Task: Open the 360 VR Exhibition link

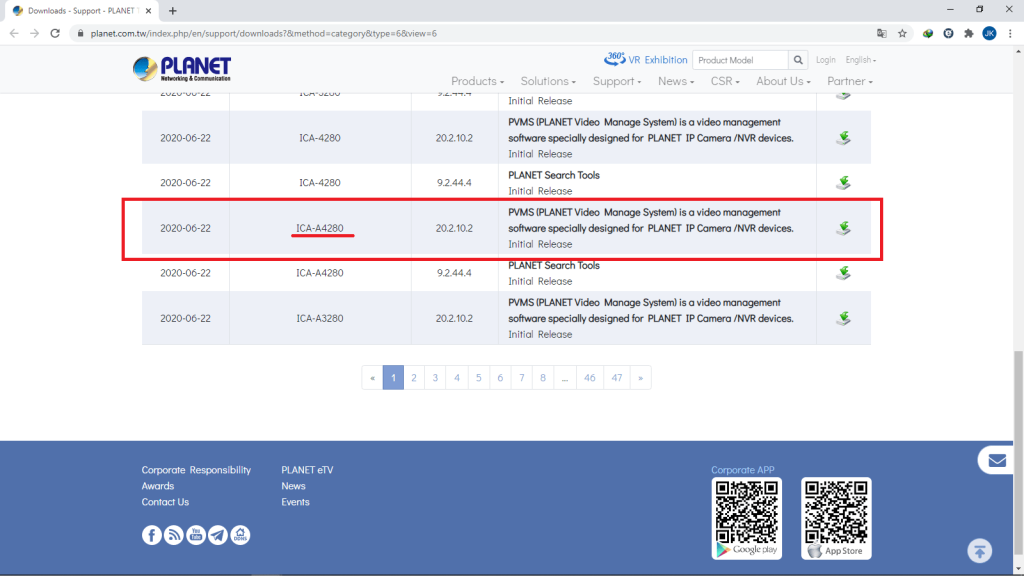Action: point(645,59)
